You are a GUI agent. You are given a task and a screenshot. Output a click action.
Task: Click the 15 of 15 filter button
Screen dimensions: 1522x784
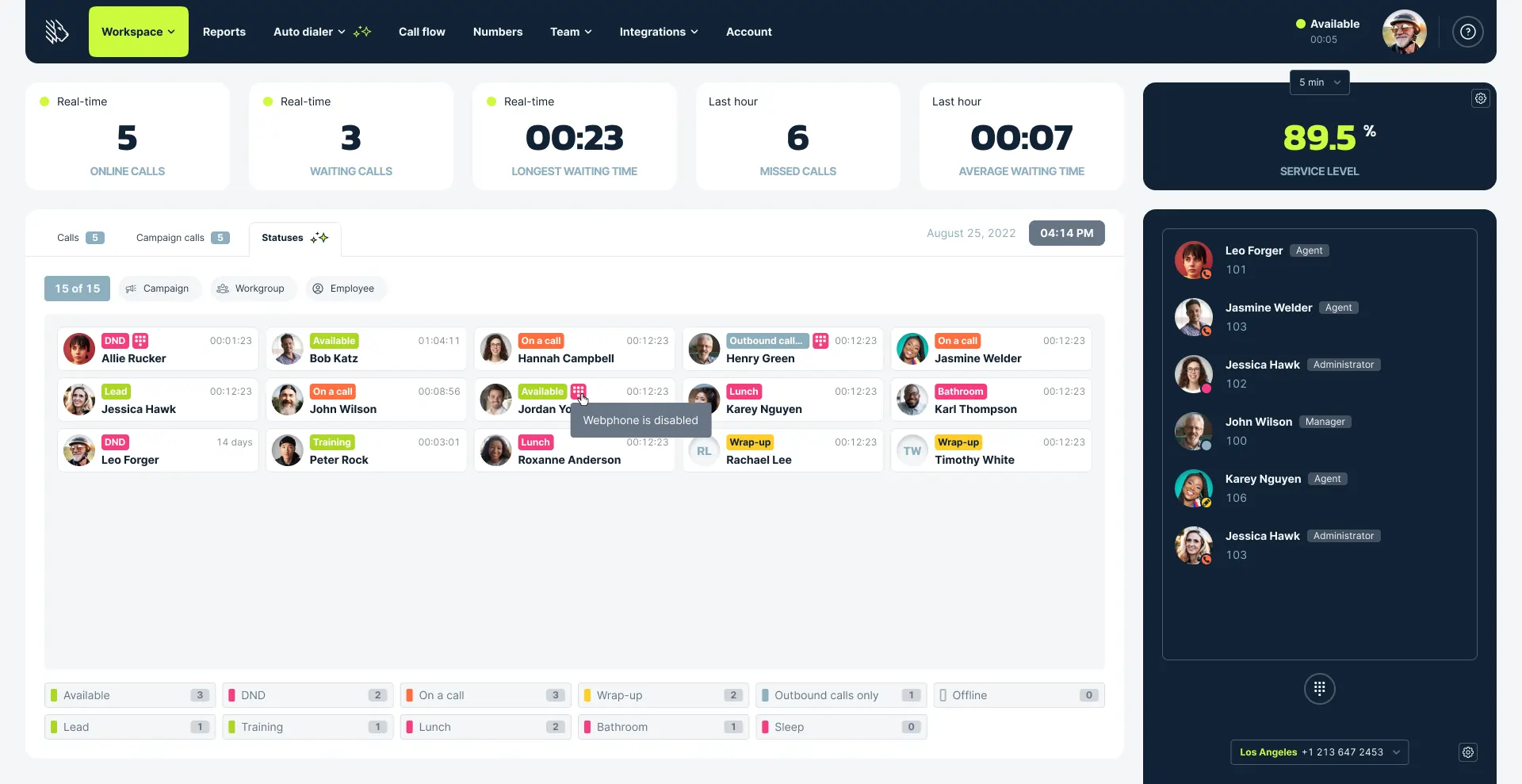[77, 288]
